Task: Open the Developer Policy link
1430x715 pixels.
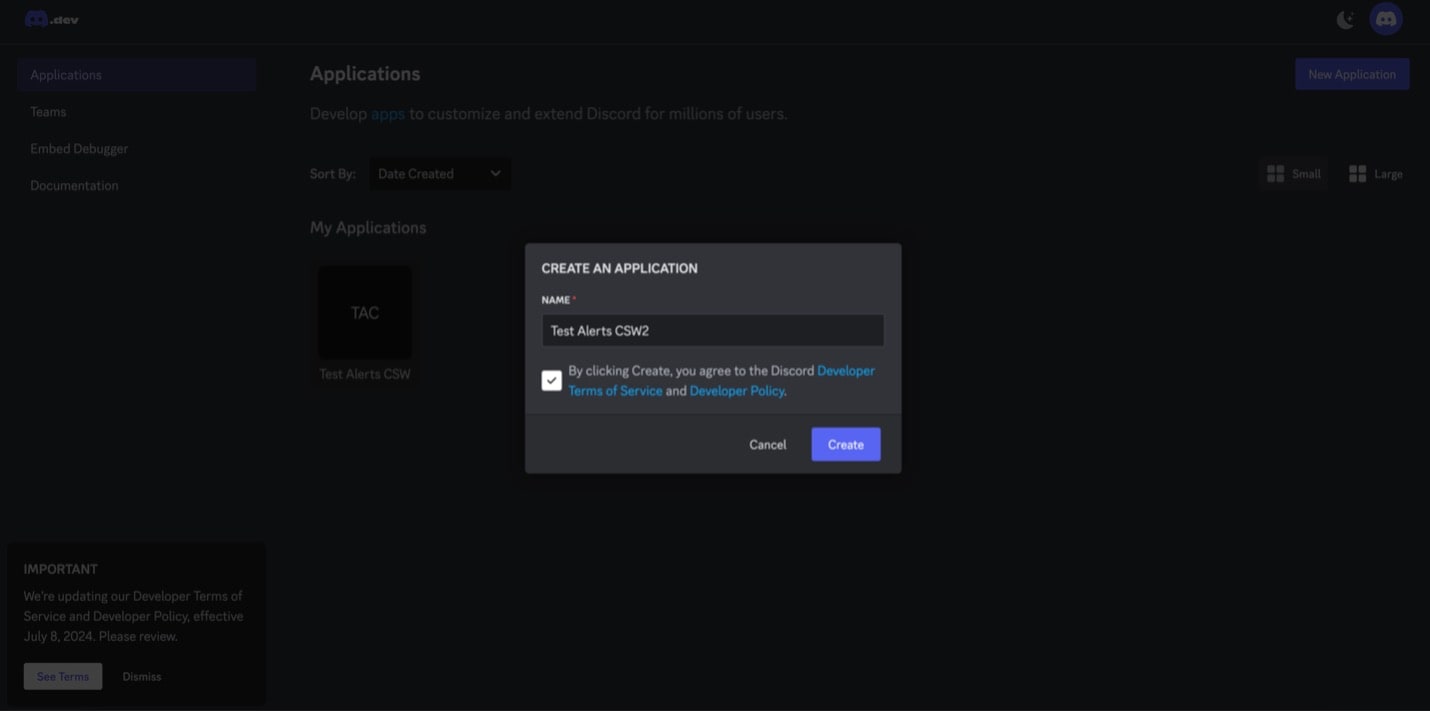Action: point(737,391)
